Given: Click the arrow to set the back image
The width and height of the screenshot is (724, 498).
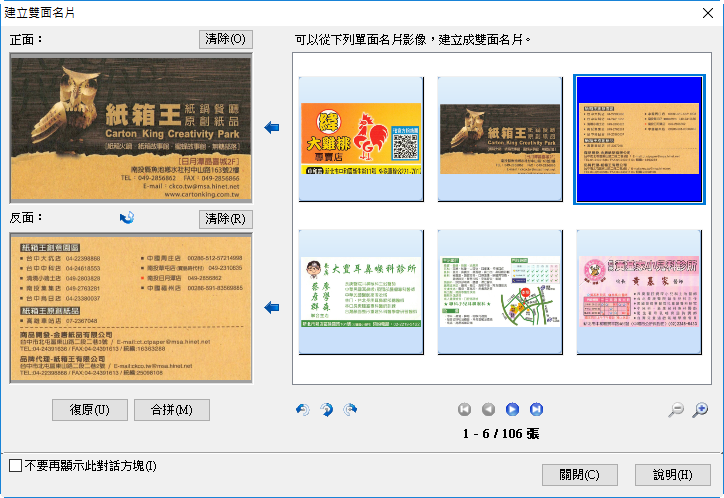Looking at the screenshot, I should [x=272, y=307].
